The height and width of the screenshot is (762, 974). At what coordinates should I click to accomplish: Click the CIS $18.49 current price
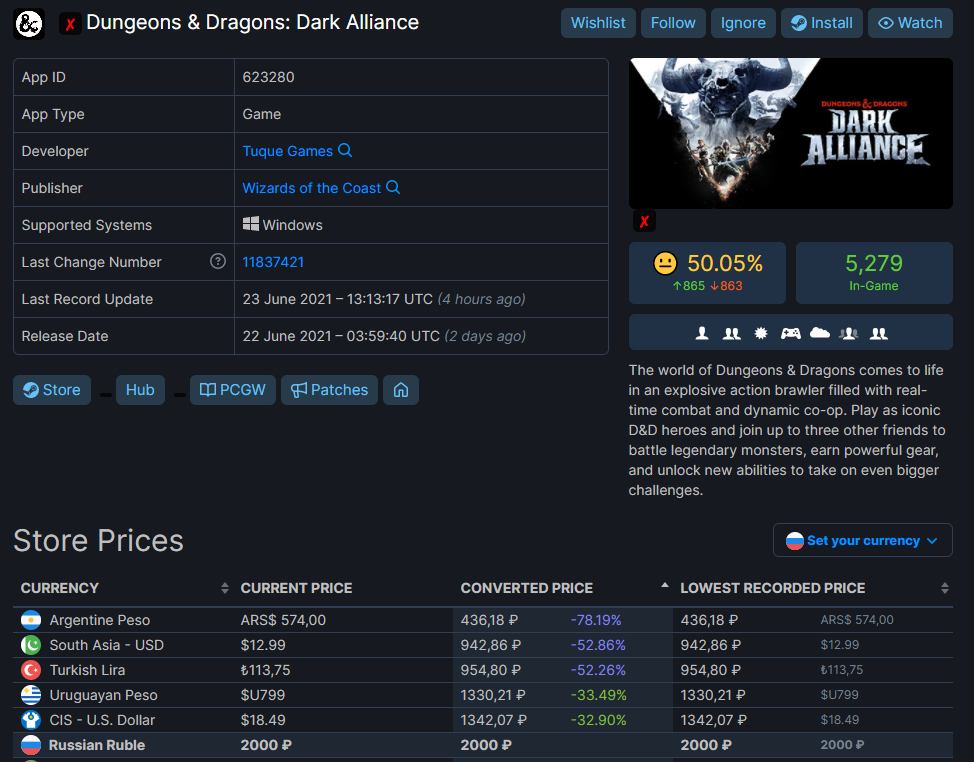coord(263,720)
